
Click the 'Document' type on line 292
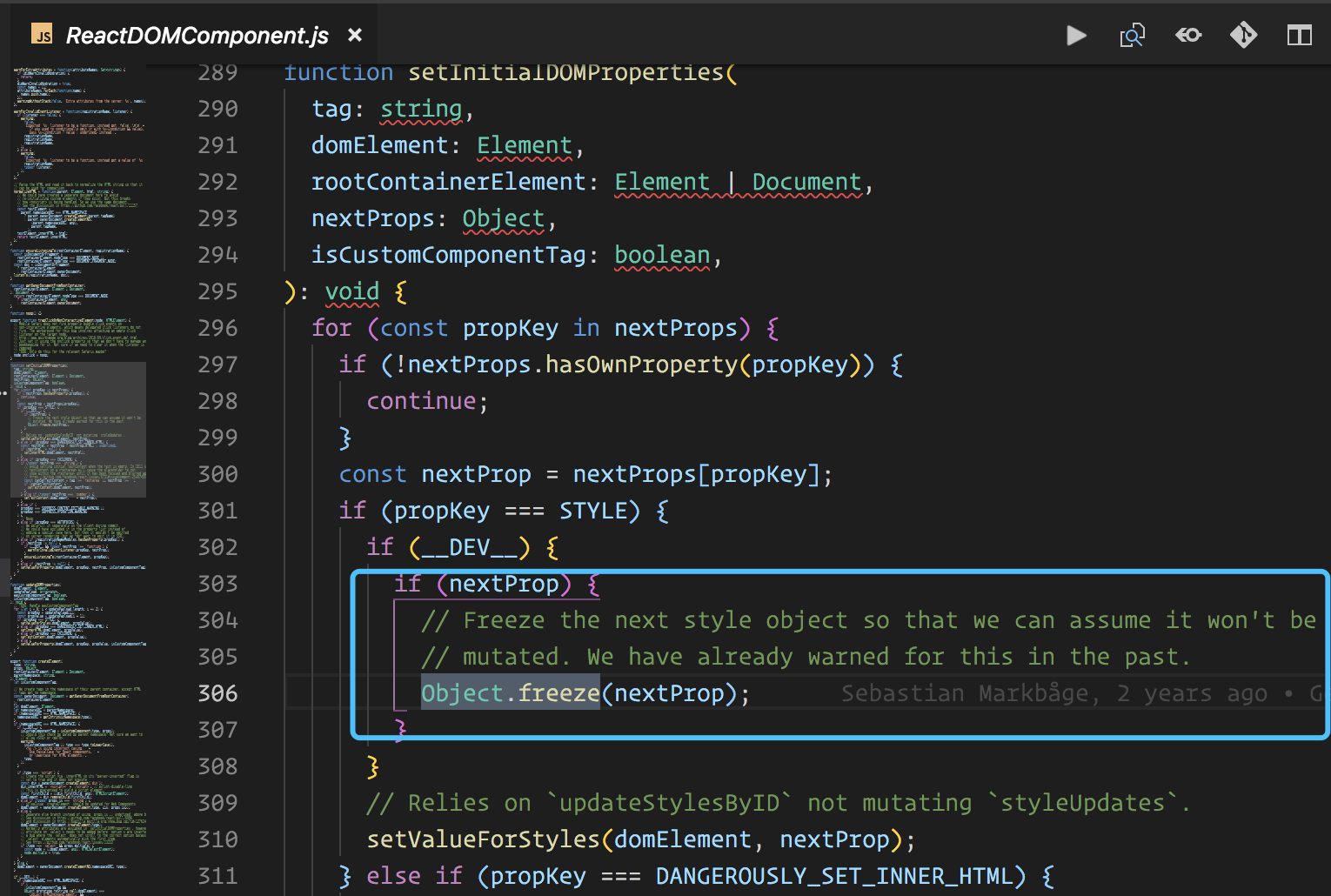(806, 182)
